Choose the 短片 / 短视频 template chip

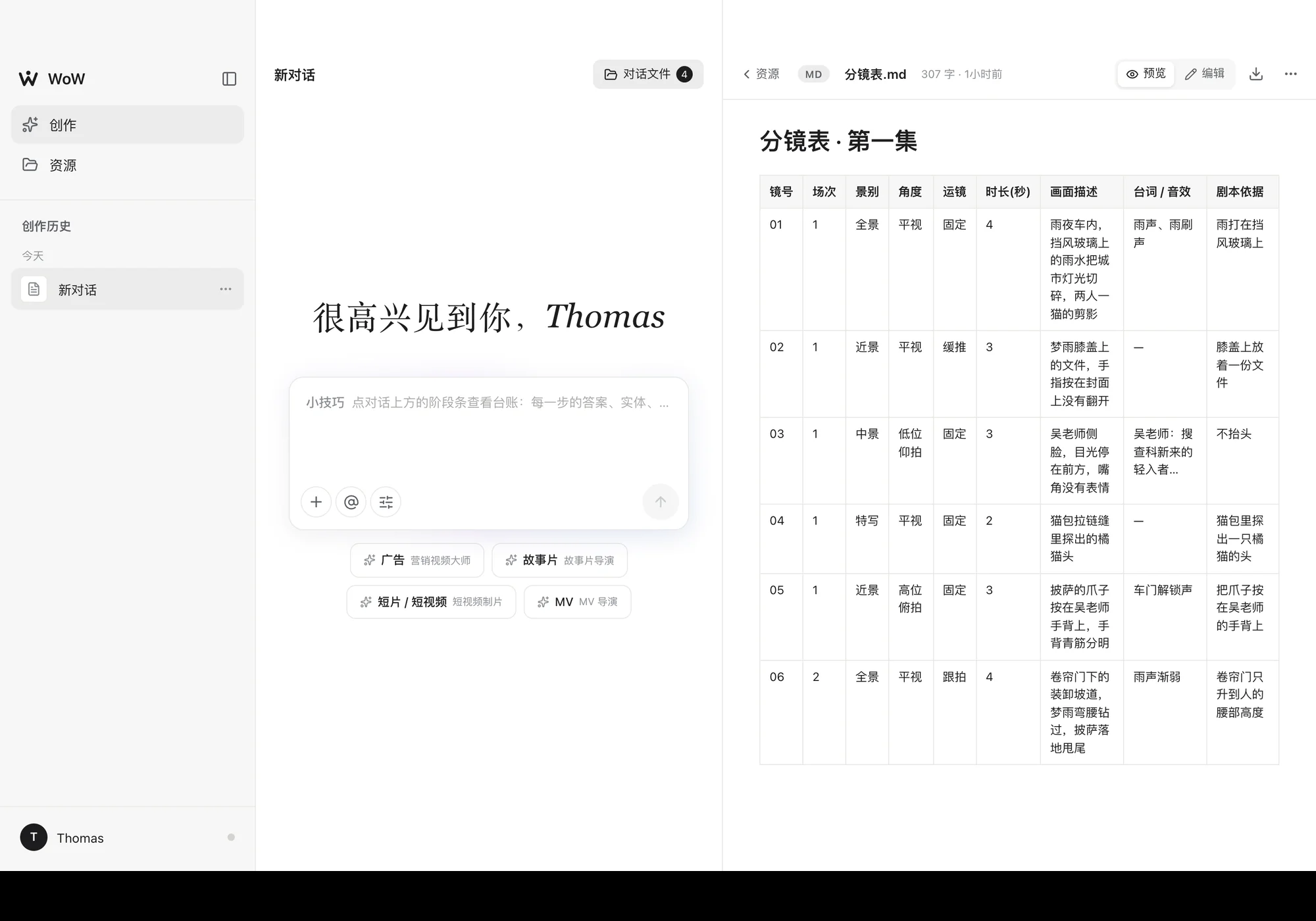pyautogui.click(x=432, y=602)
